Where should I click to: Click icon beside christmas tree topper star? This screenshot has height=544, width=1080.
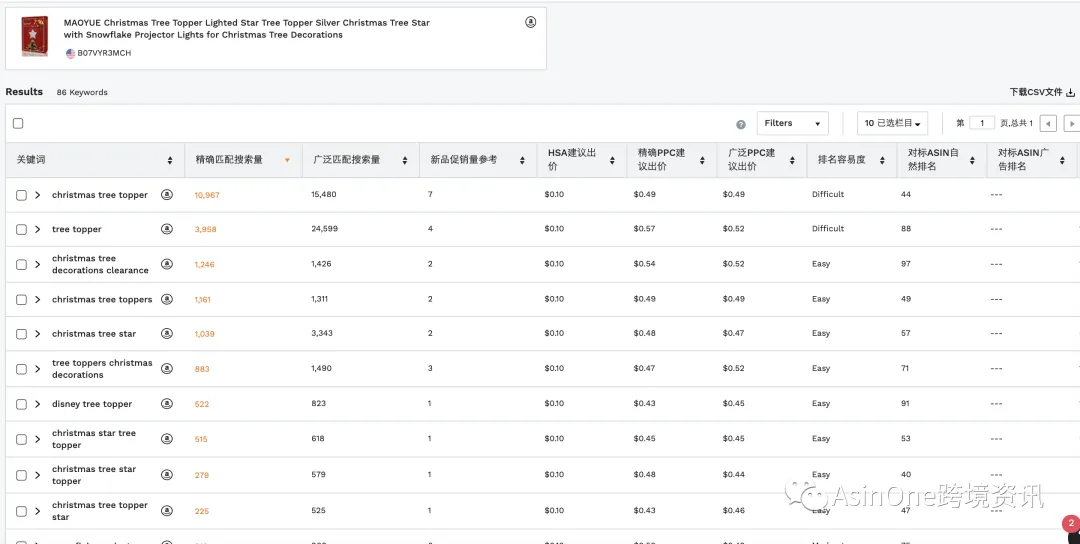click(x=167, y=510)
